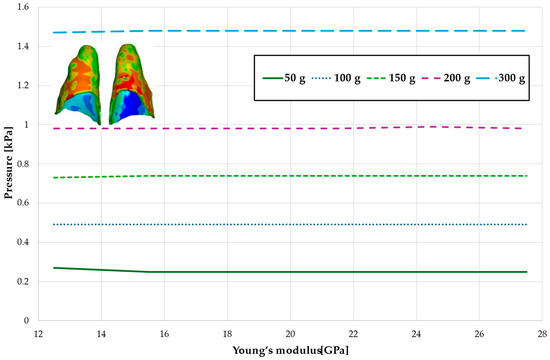Click the x-axis tick label '24'
This screenshot has height=360, width=550.
(x=416, y=334)
